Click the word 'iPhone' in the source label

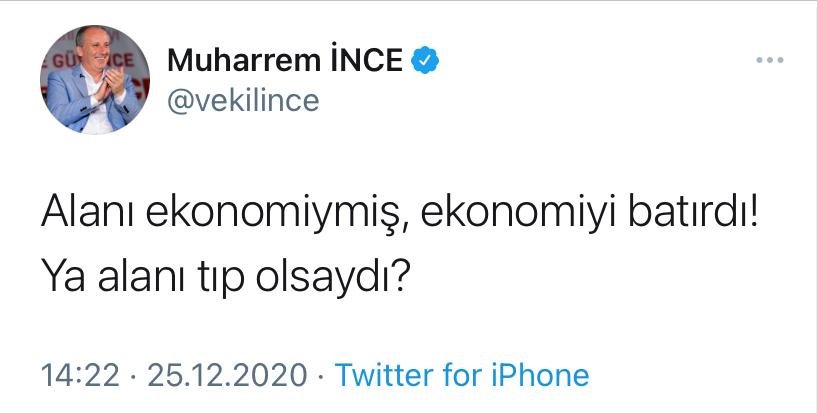click(539, 376)
